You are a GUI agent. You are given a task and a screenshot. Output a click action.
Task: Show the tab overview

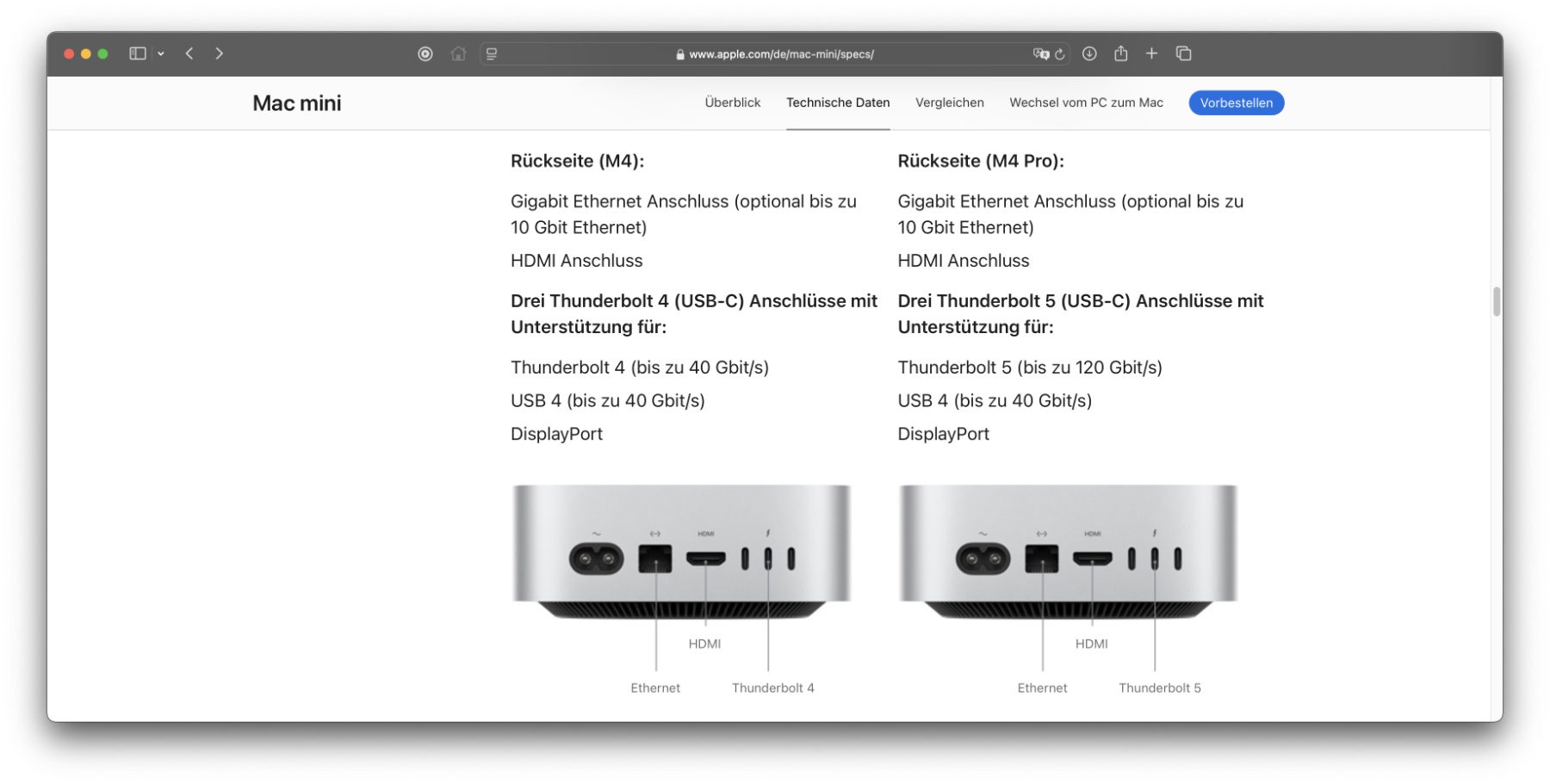pyautogui.click(x=1184, y=53)
